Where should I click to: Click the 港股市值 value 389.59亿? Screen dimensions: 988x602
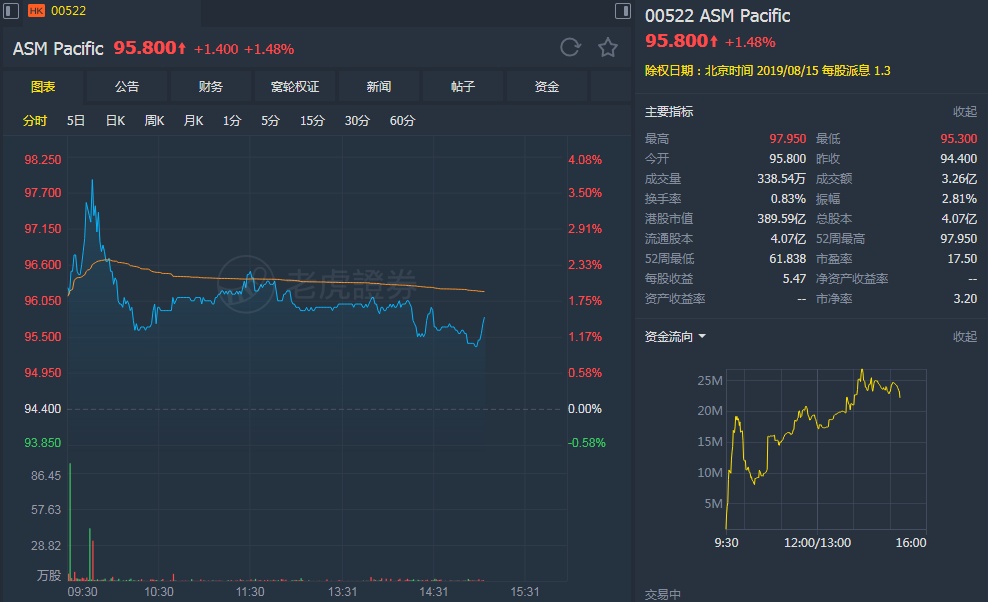(x=781, y=219)
